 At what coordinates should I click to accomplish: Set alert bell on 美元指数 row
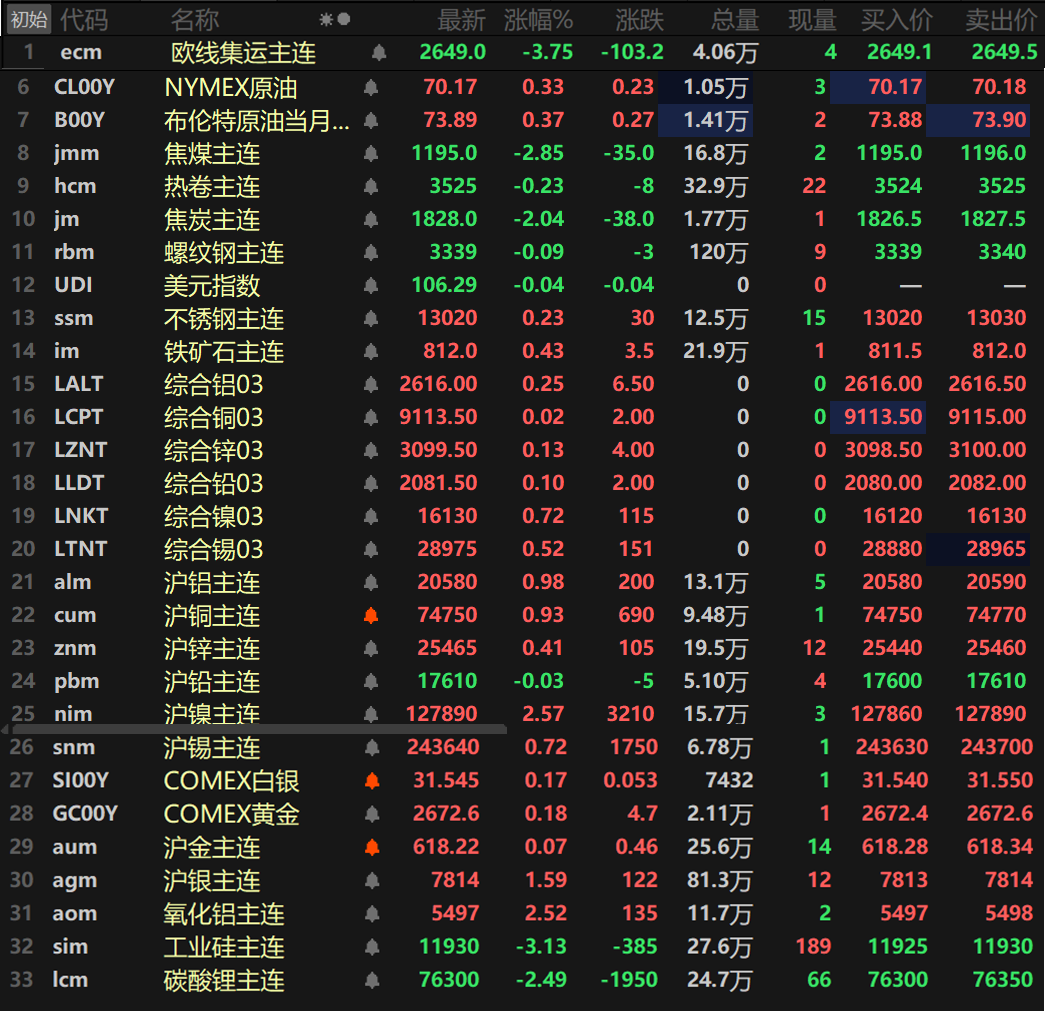click(x=372, y=286)
